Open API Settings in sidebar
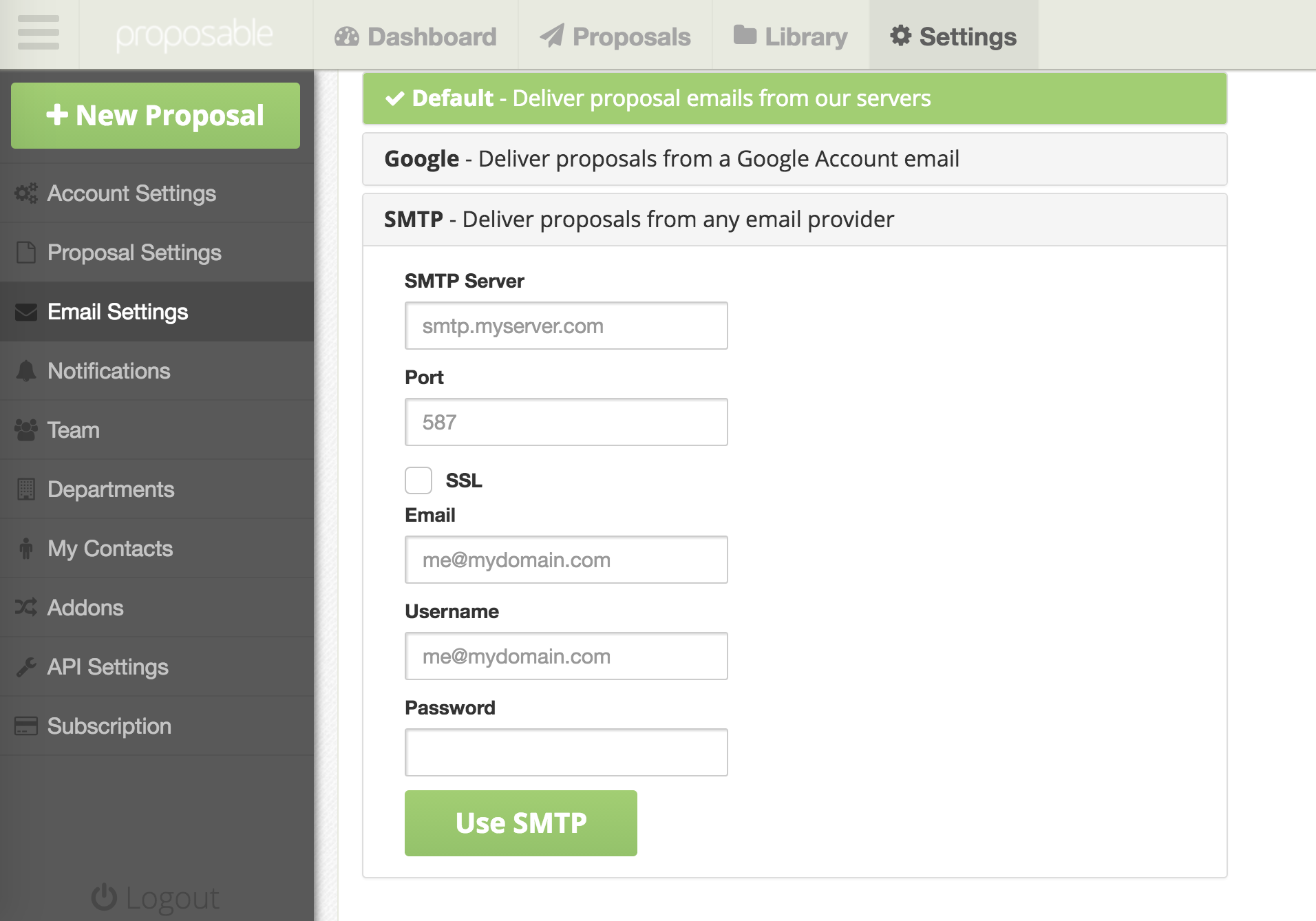The image size is (1316, 921). pyautogui.click(x=157, y=667)
